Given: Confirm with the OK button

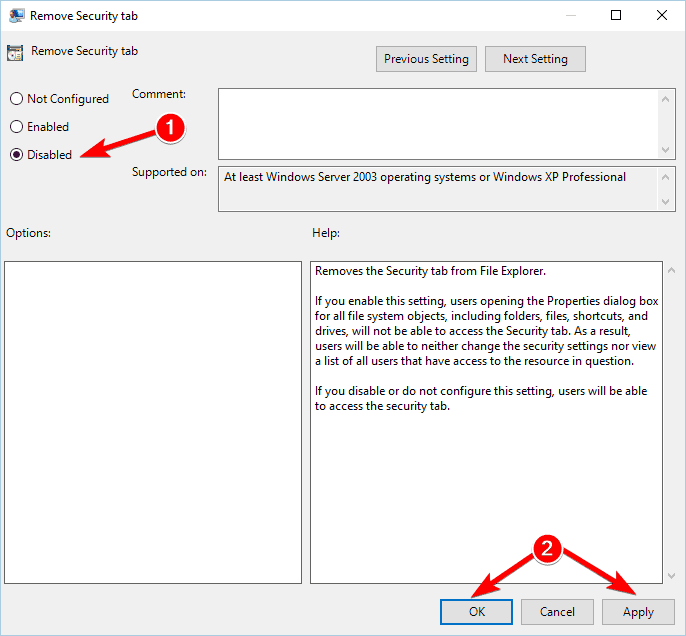Looking at the screenshot, I should coord(476,612).
